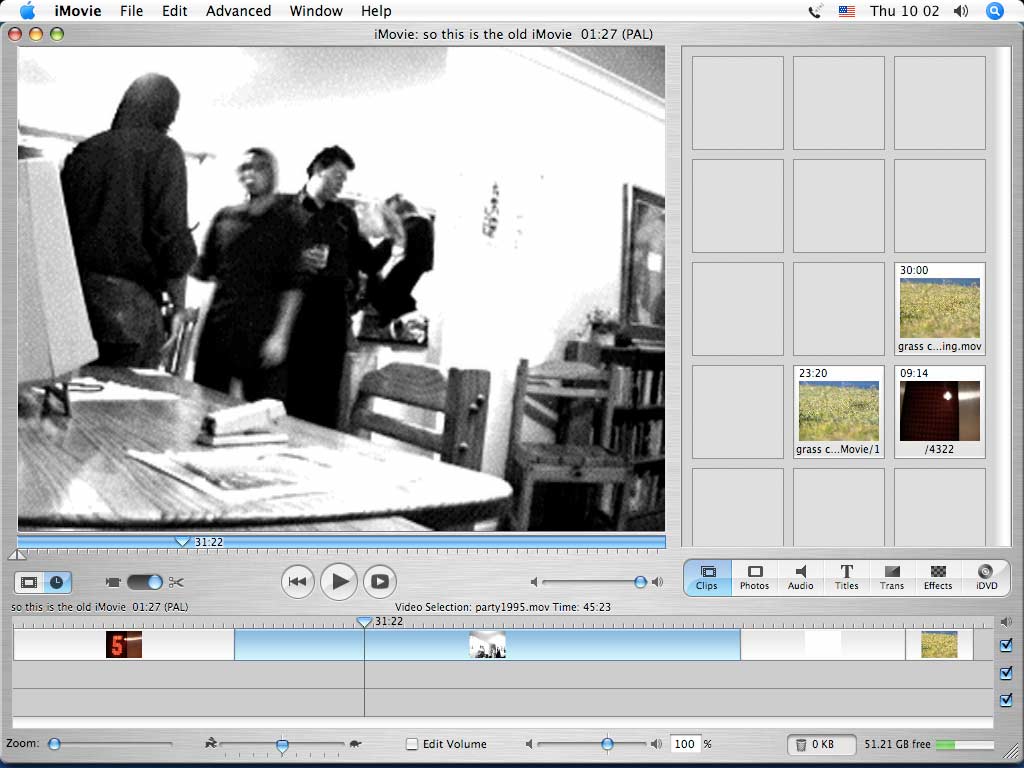1024x768 pixels.
Task: Click the camera mode icon
Action: click(113, 582)
